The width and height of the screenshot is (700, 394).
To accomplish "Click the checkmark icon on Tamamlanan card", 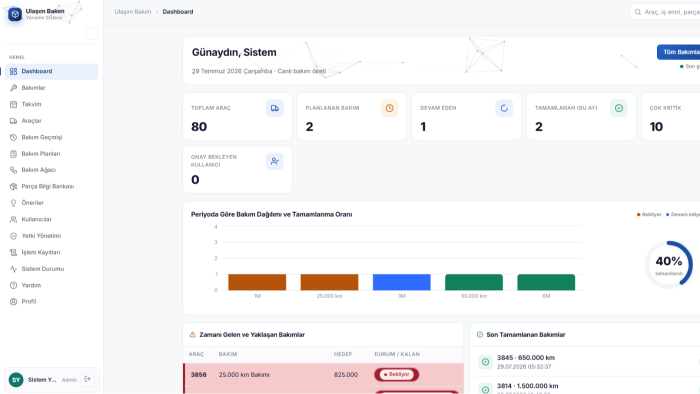I will (x=619, y=108).
